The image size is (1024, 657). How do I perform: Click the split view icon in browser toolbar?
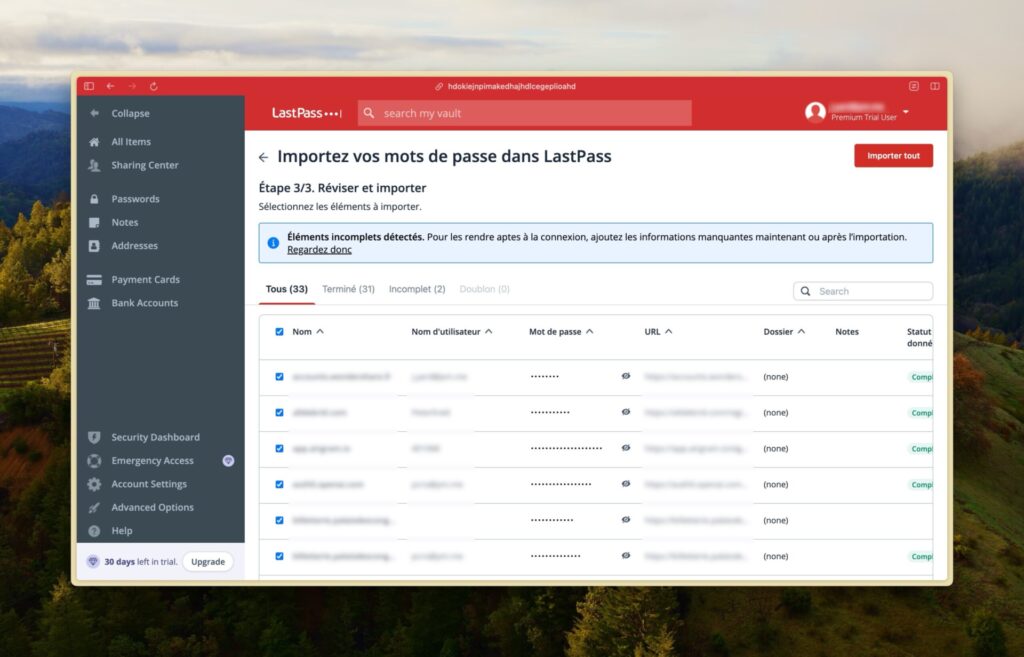(x=935, y=86)
